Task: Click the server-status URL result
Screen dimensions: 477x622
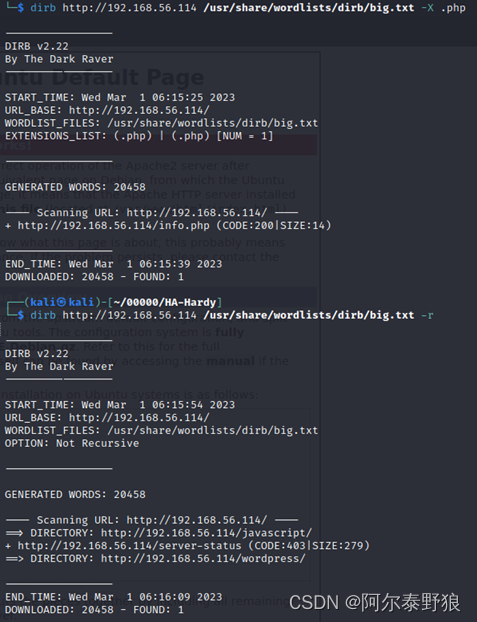Action: tap(129, 546)
